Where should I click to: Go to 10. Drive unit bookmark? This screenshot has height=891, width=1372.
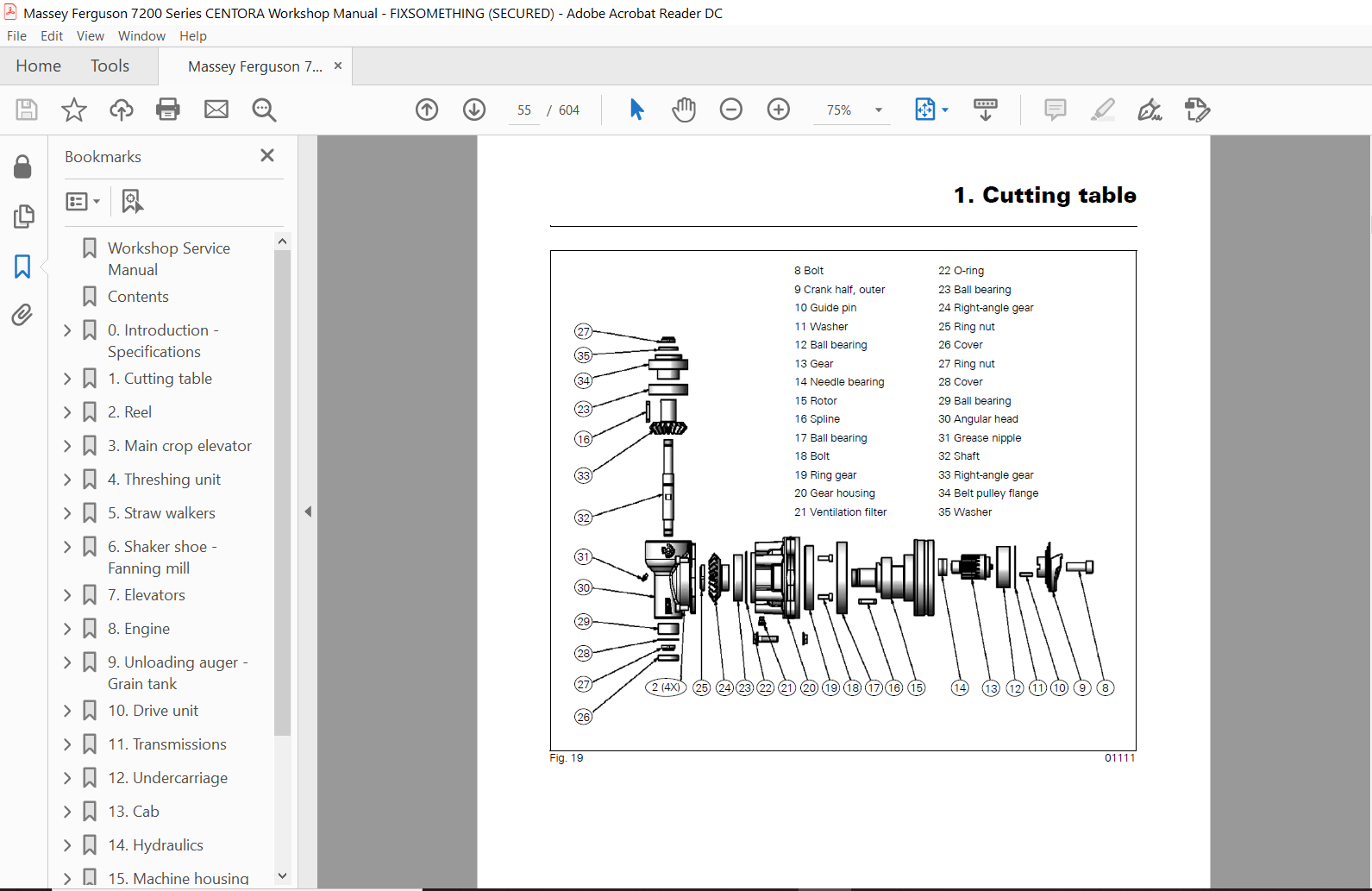point(153,711)
